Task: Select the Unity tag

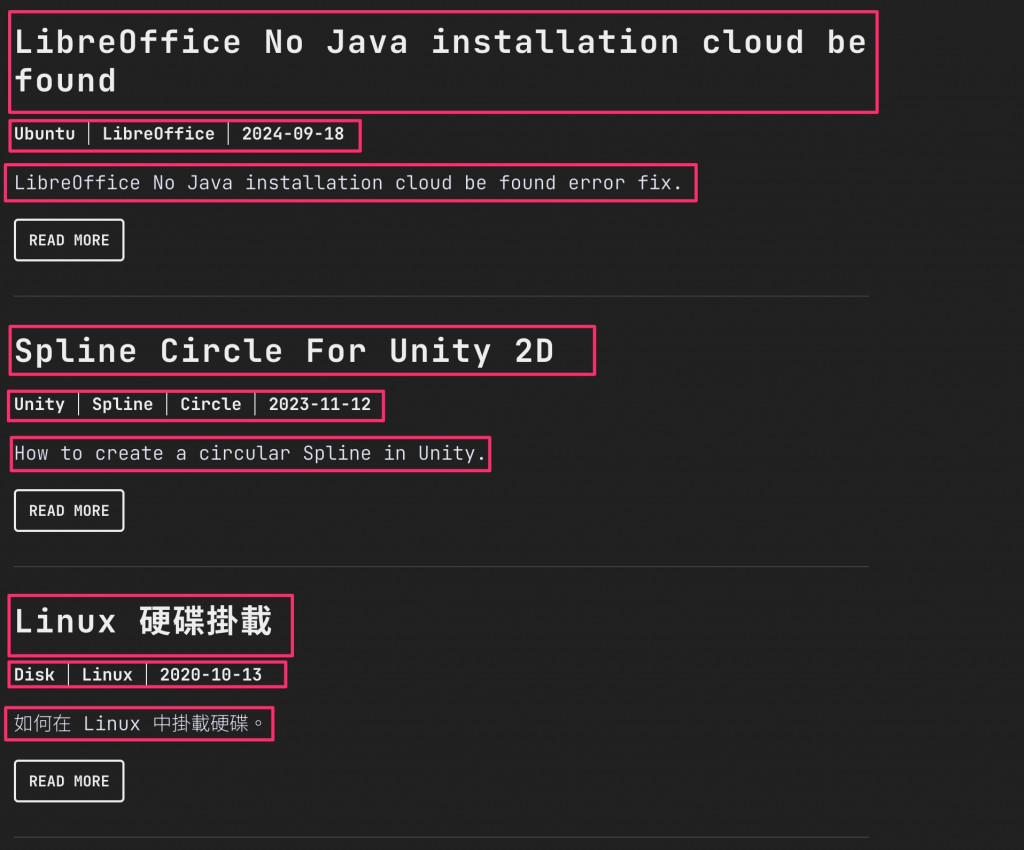Action: pos(40,404)
